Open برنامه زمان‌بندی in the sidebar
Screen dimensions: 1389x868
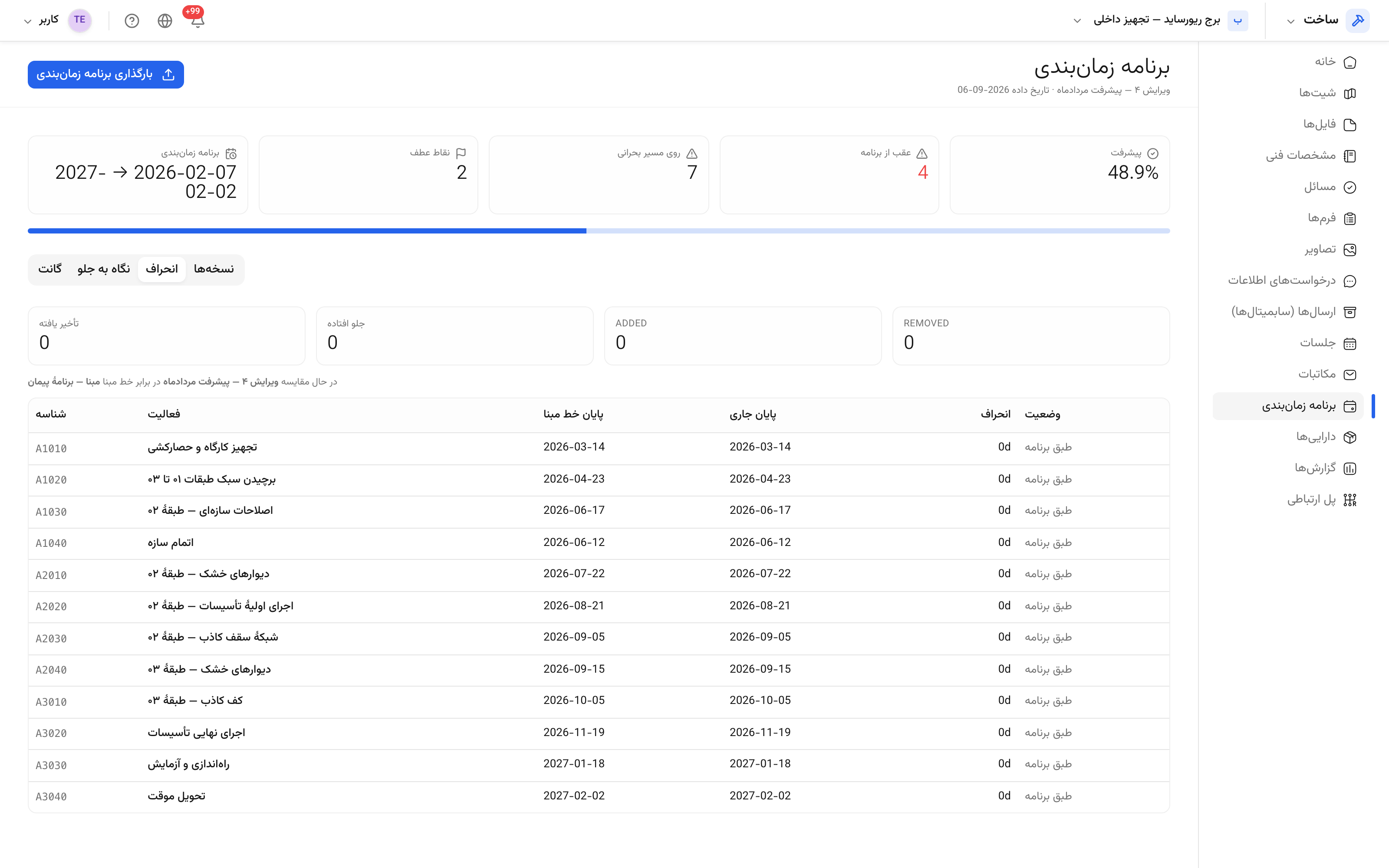point(1287,407)
